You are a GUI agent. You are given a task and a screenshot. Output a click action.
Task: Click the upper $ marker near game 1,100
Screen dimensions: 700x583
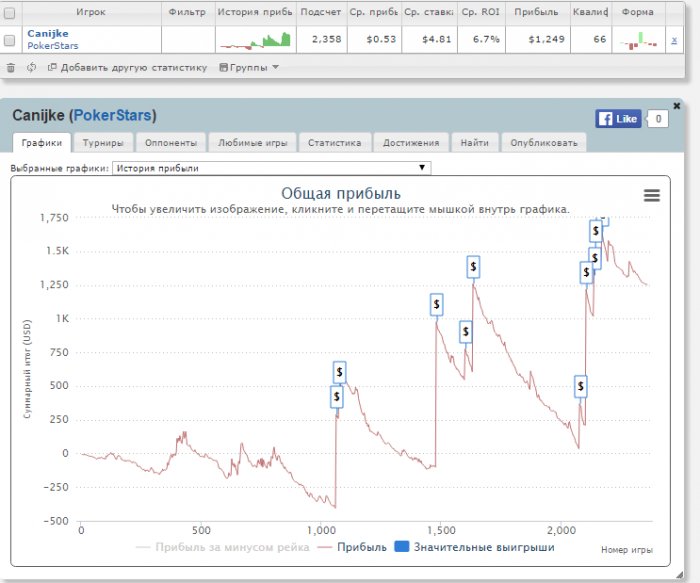tap(339, 372)
